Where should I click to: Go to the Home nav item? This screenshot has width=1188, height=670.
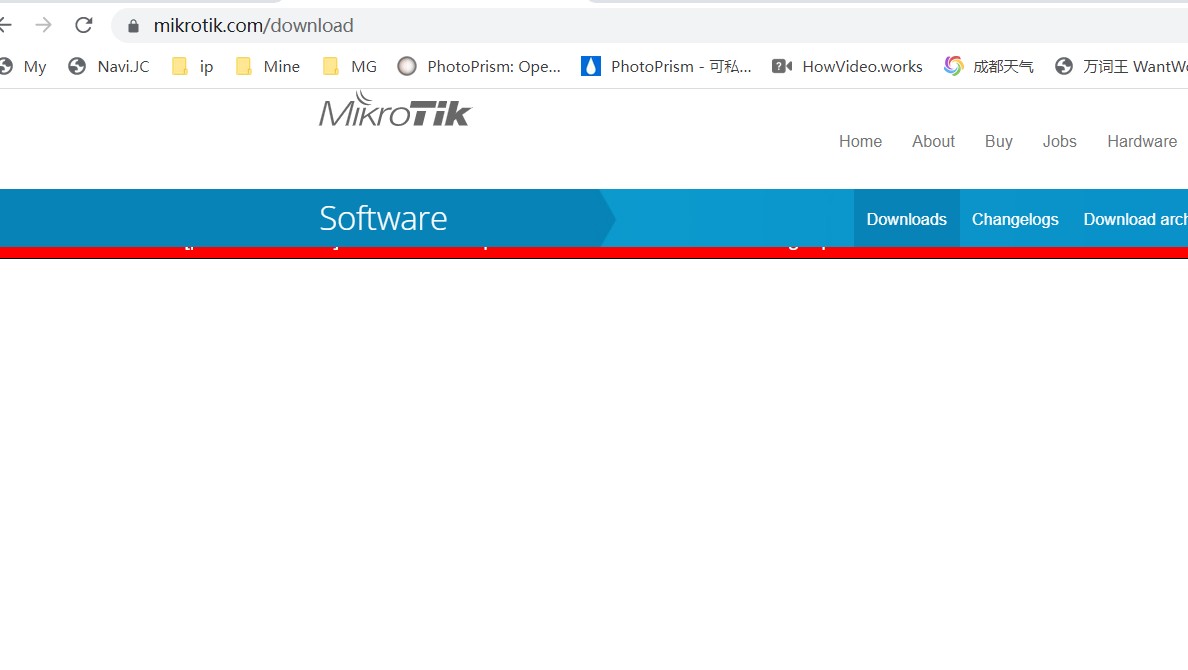pyautogui.click(x=860, y=142)
